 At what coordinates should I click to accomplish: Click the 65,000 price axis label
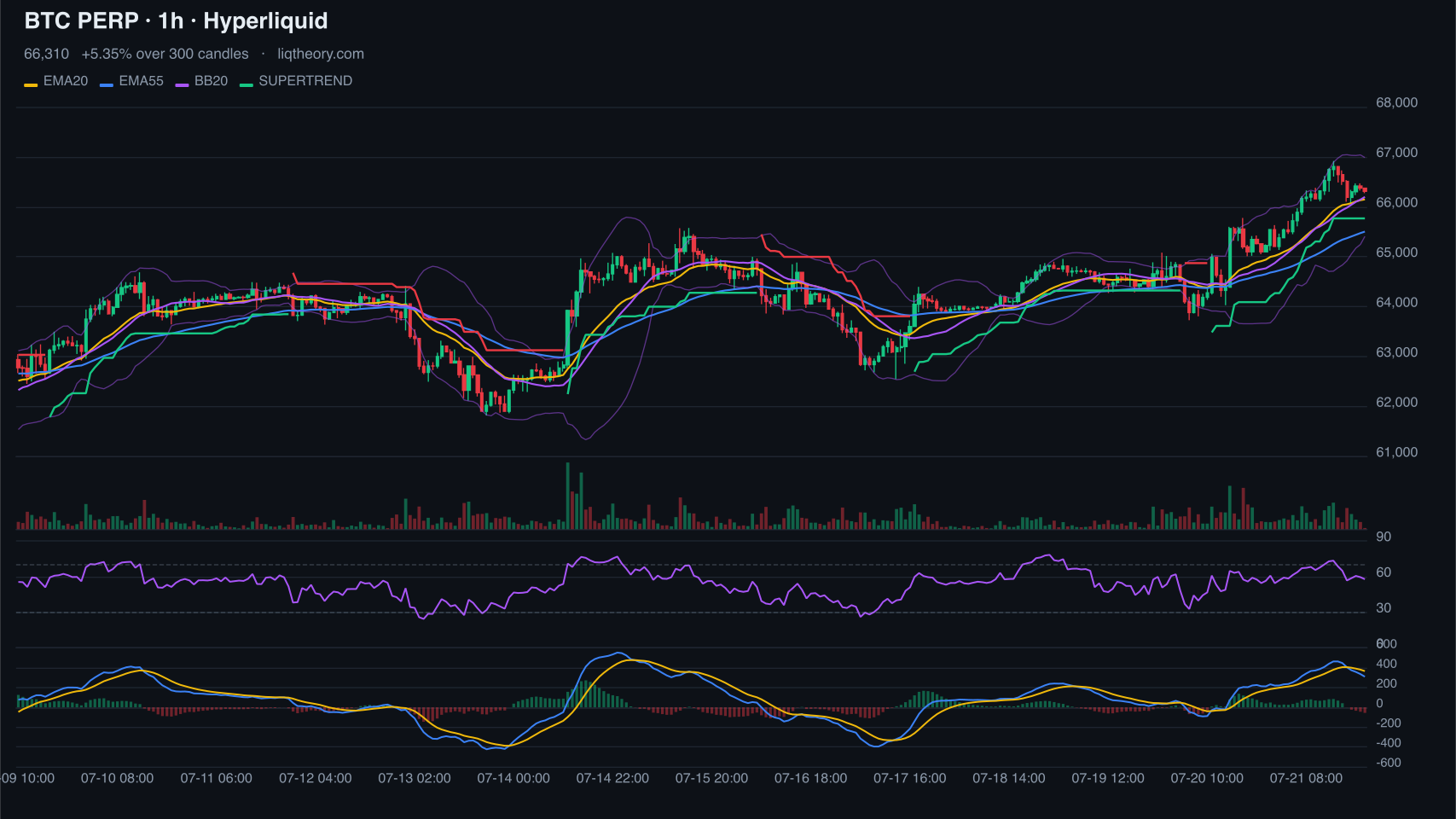(1396, 253)
